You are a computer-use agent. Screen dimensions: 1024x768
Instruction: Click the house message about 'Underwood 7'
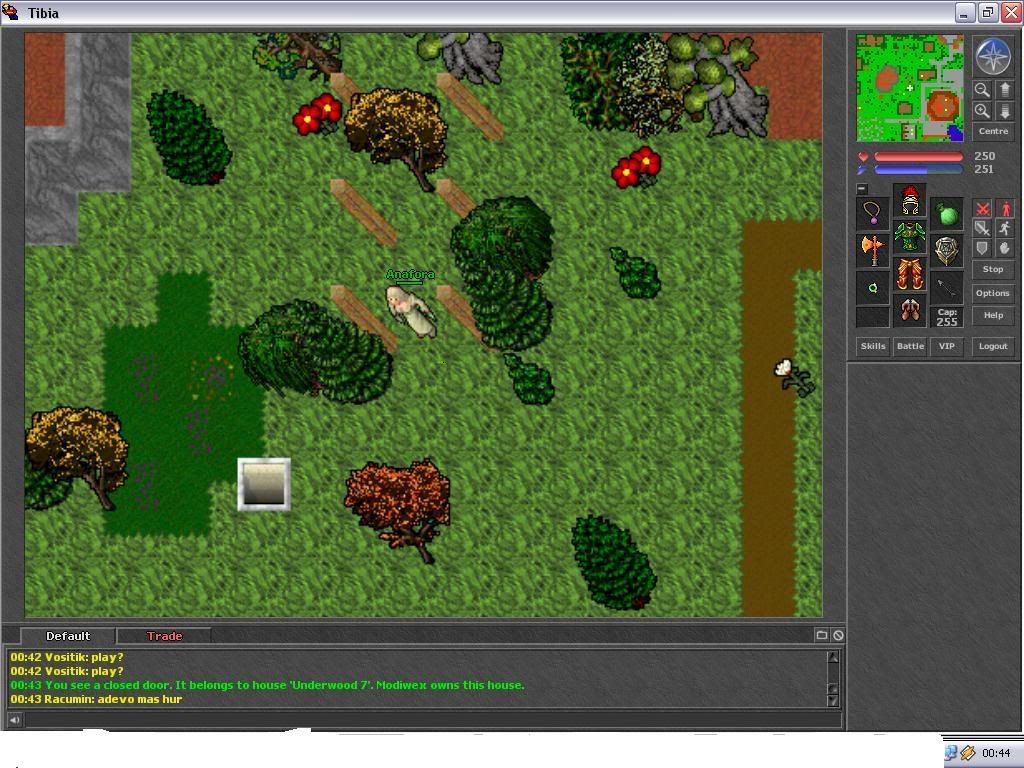(x=267, y=685)
